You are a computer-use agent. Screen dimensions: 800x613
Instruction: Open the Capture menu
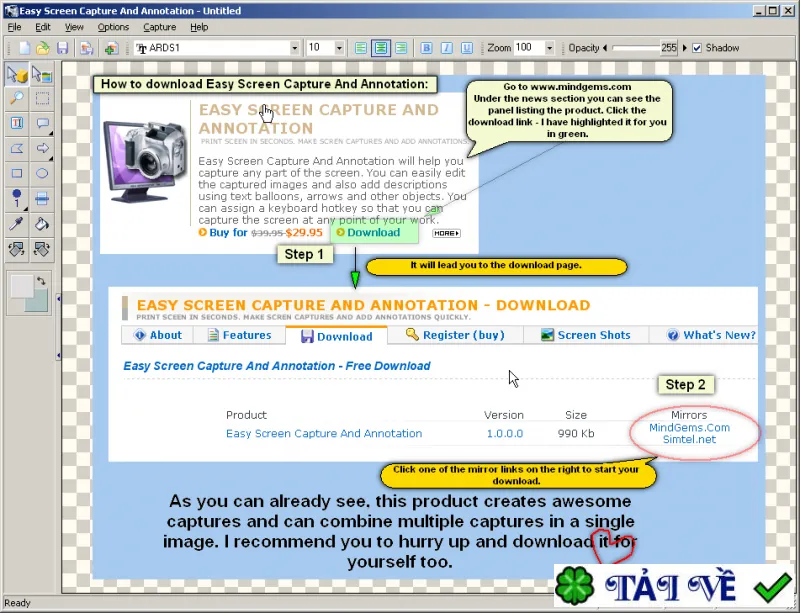pos(160,27)
